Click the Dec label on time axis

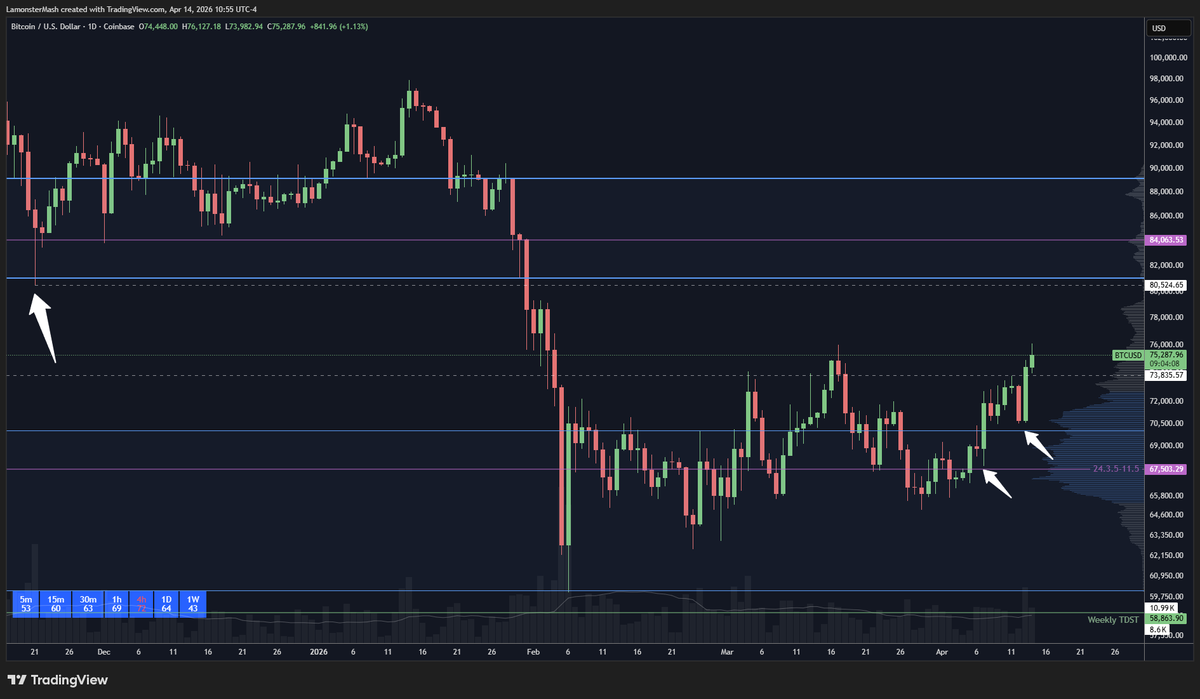click(x=104, y=651)
